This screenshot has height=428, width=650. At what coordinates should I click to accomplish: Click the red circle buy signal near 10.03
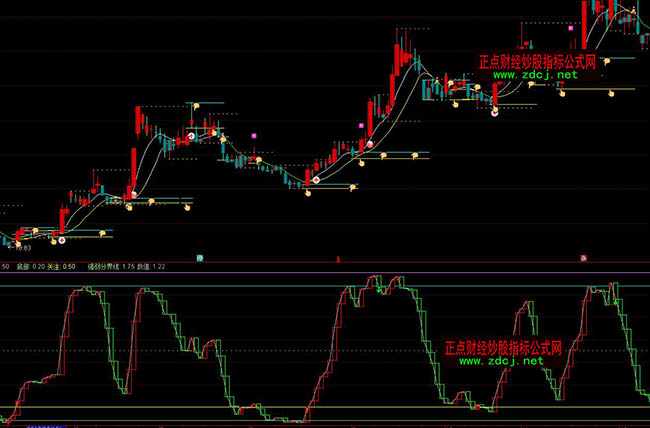pyautogui.click(x=61, y=240)
